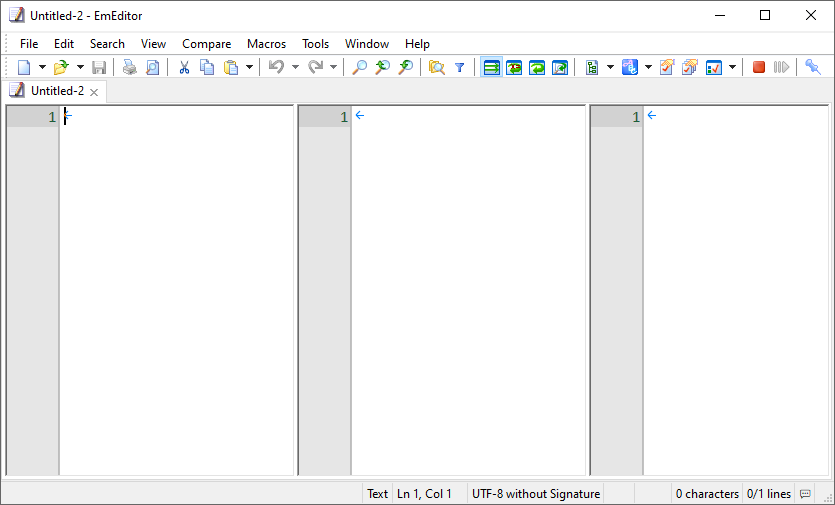Expand the Open file recent dropdown arrow

tap(80, 68)
